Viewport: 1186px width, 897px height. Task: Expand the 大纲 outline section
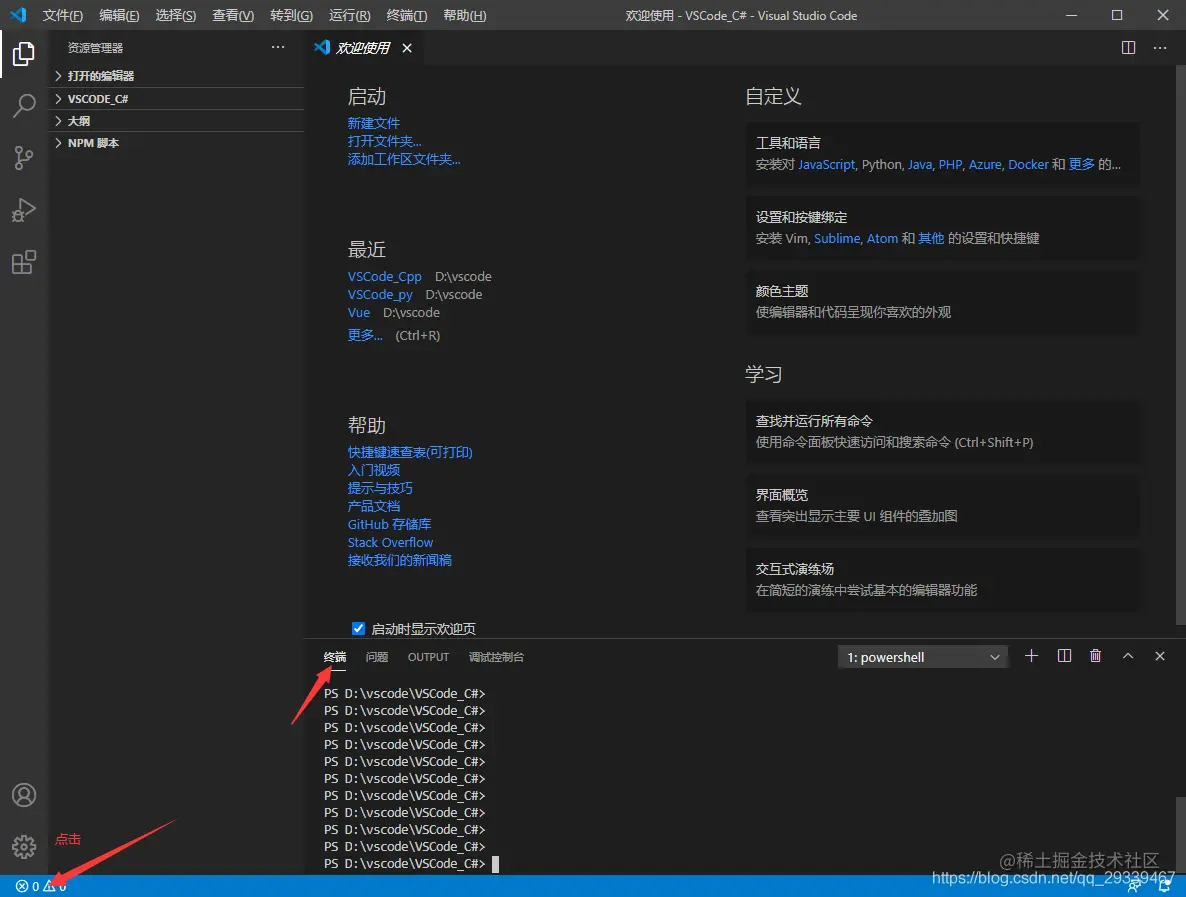pos(176,121)
